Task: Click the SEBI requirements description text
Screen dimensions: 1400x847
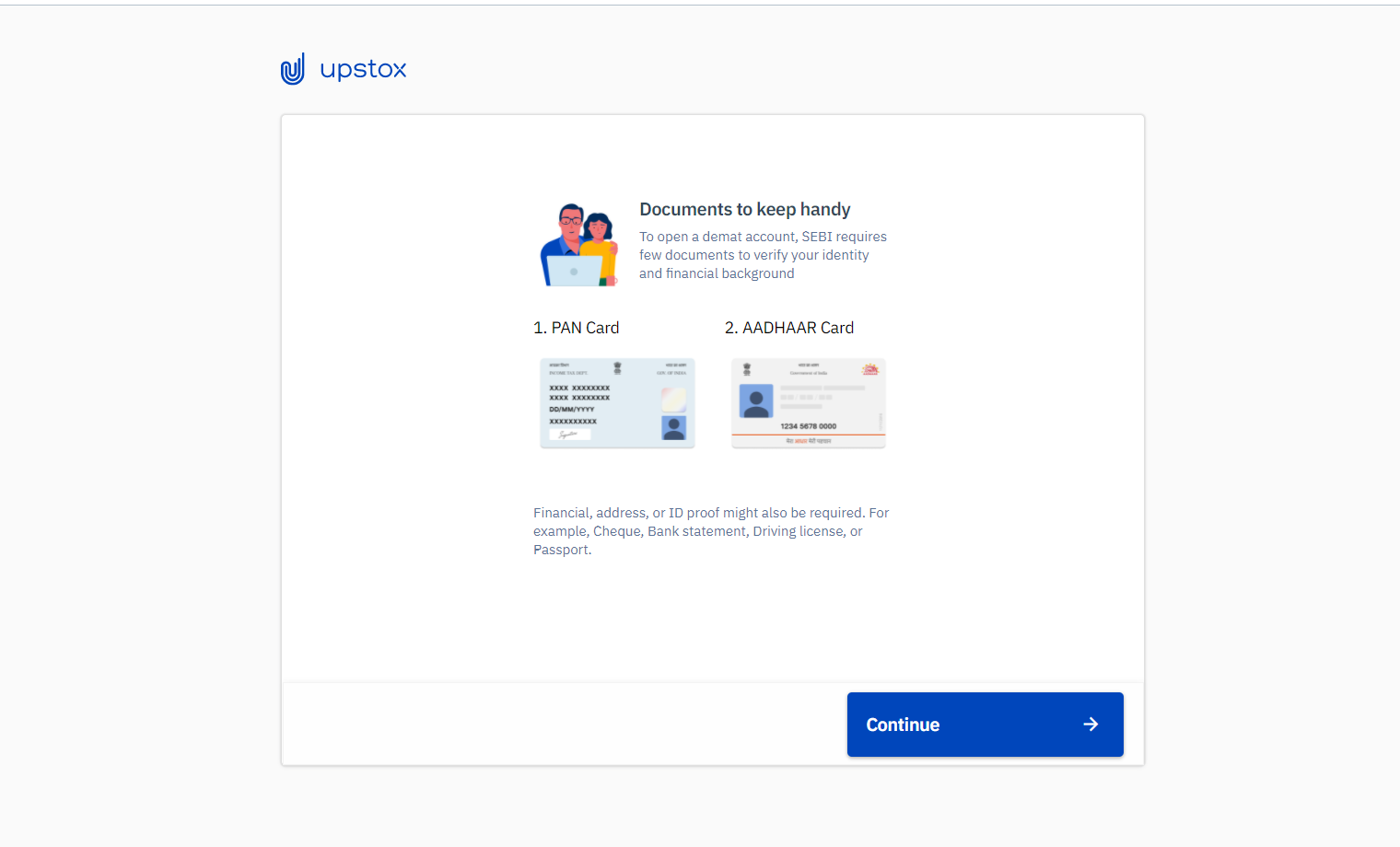Action: [764, 255]
